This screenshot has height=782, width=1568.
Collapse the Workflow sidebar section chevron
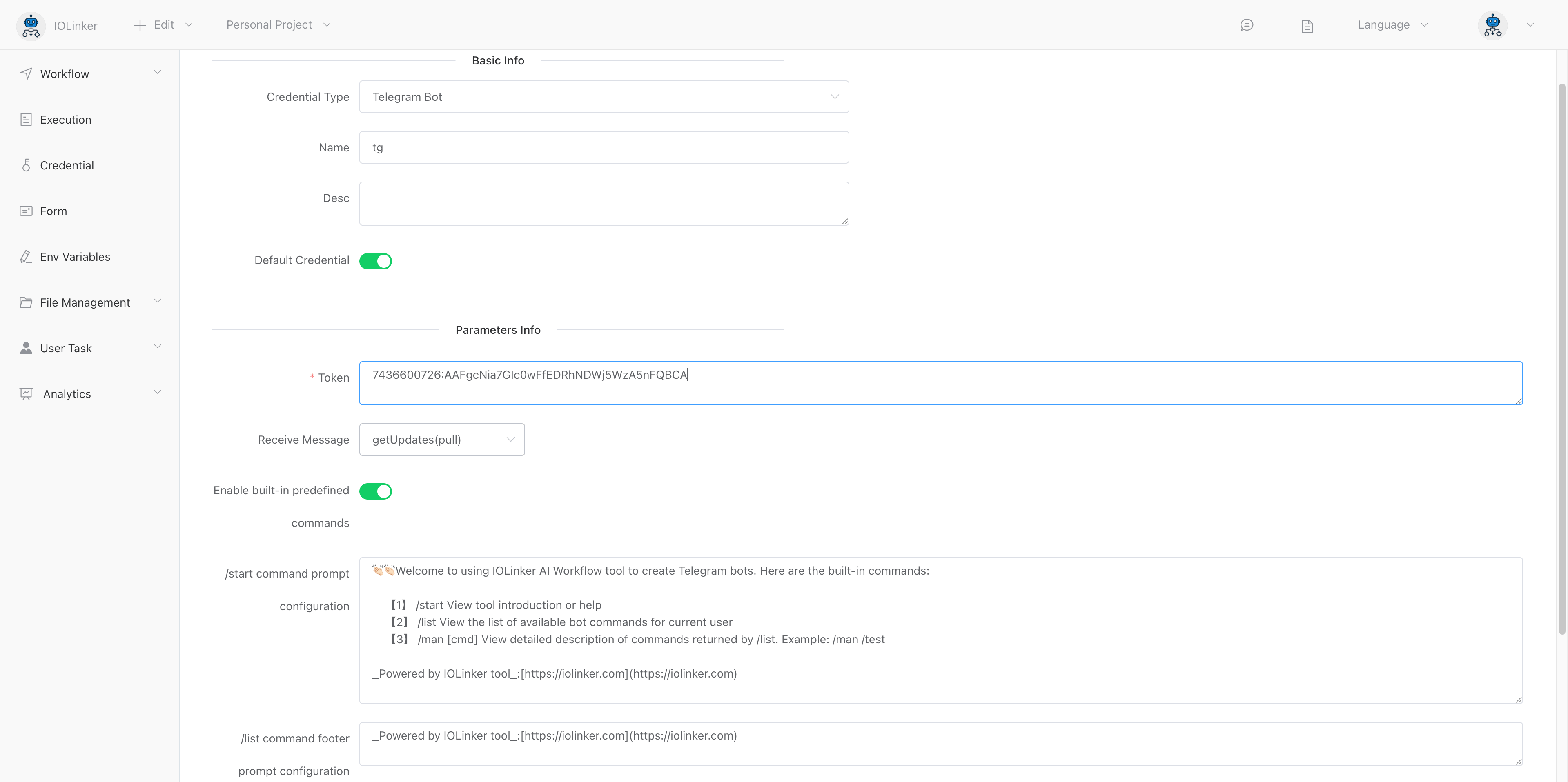(x=158, y=72)
